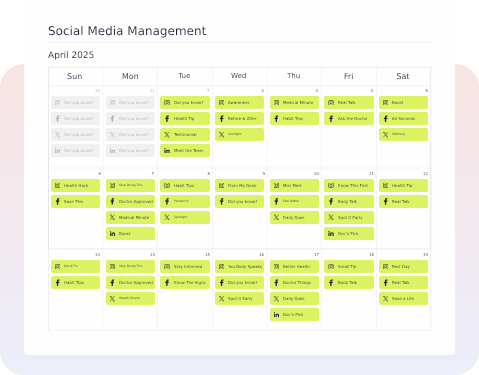Image resolution: width=479 pixels, height=375 pixels.
Task: Click the Instagram icon on Health Hack post
Action: tap(58, 186)
